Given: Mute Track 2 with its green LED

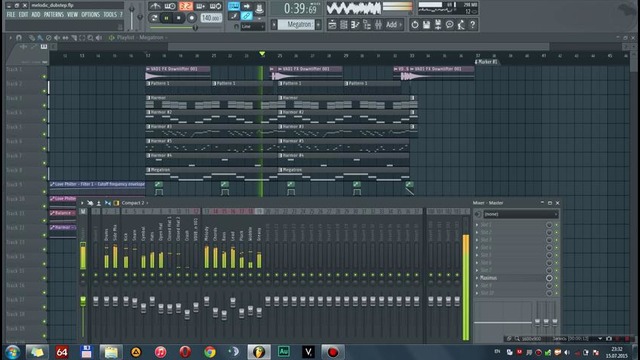Looking at the screenshot, I should (44, 91).
